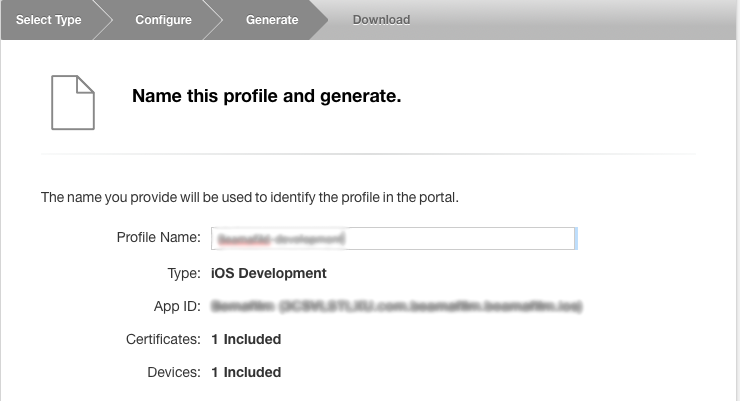Go back to the Select Type step

48,20
